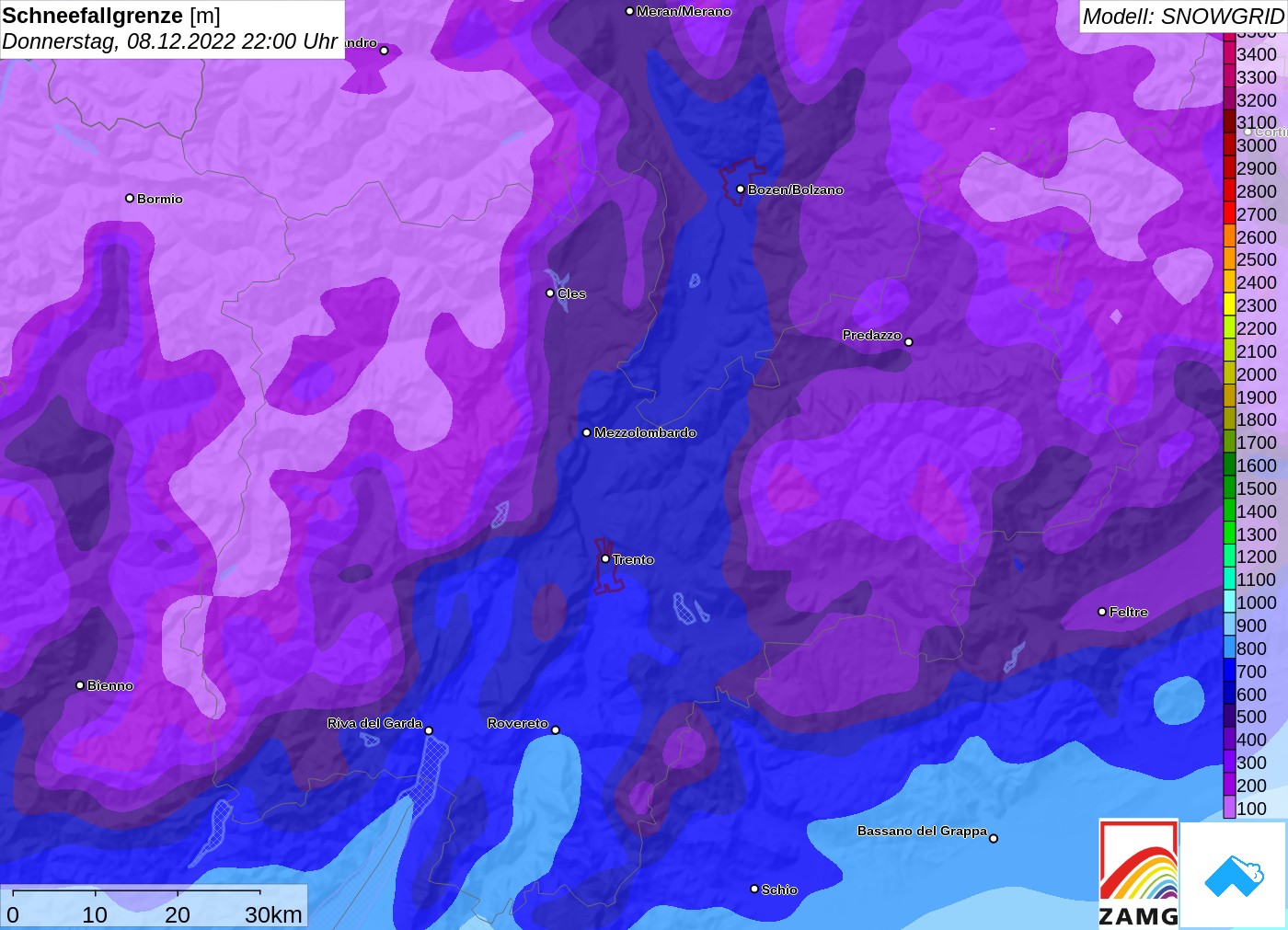Image resolution: width=1288 pixels, height=930 pixels.
Task: Click the Meran/Merano marker dot
Action: click(629, 11)
